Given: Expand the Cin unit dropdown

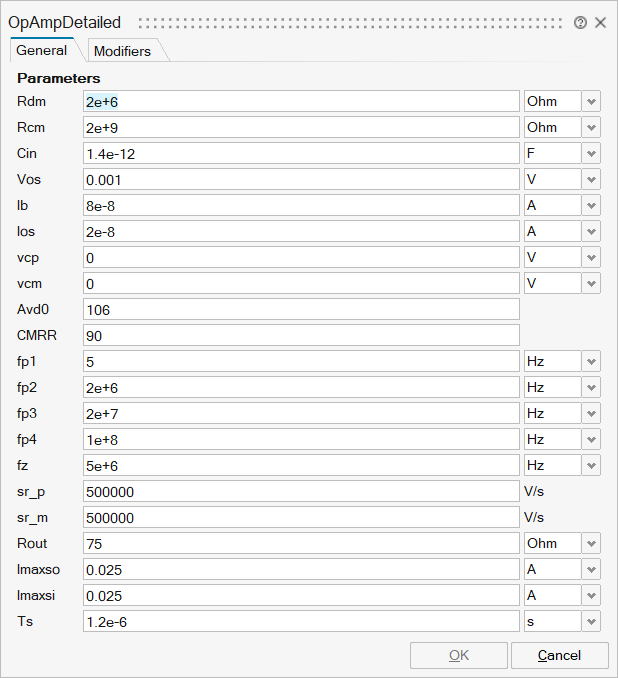Looking at the screenshot, I should pyautogui.click(x=592, y=153).
